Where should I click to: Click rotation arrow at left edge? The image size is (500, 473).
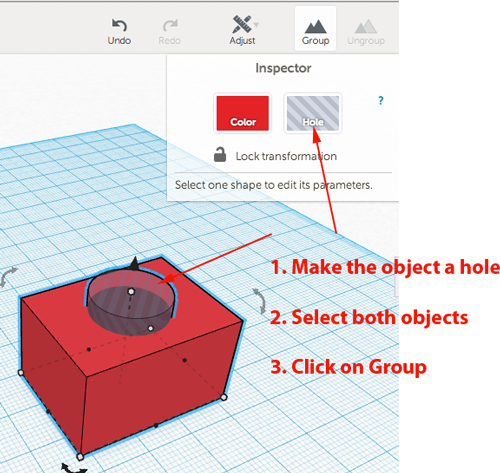(8, 277)
